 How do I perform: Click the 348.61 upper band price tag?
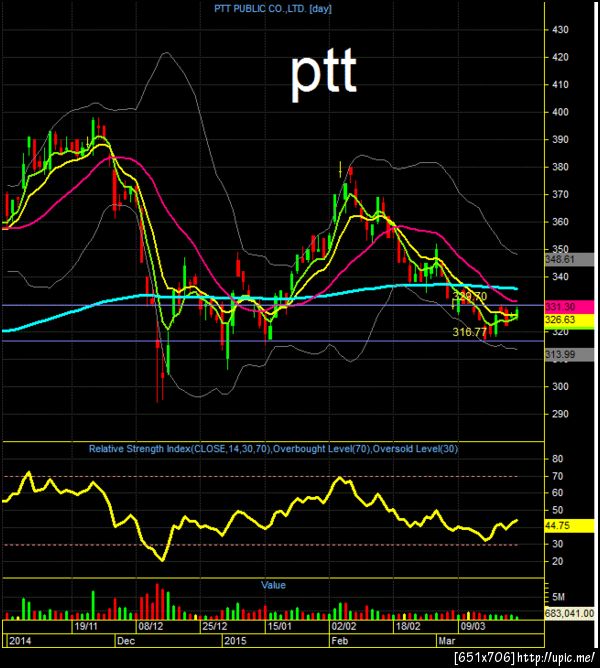pos(569,259)
